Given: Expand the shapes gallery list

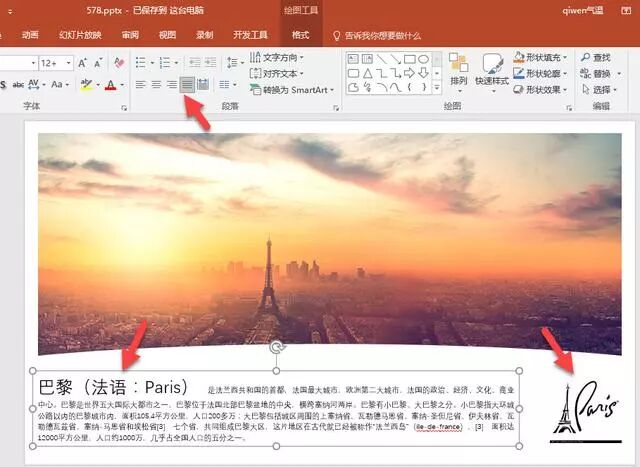Looking at the screenshot, I should point(437,87).
